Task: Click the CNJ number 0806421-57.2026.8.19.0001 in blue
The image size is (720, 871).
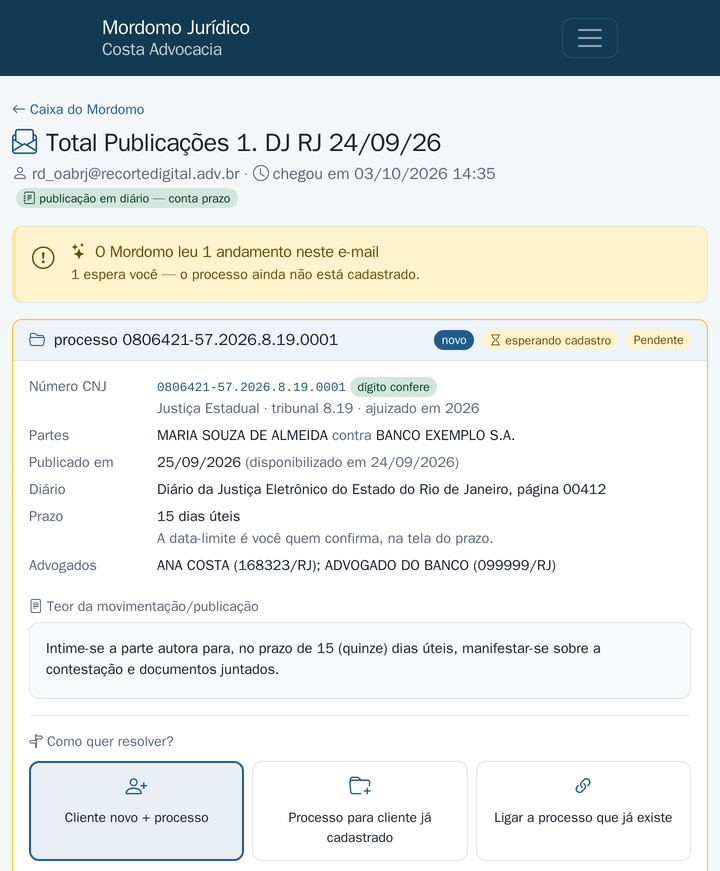Action: coord(251,387)
